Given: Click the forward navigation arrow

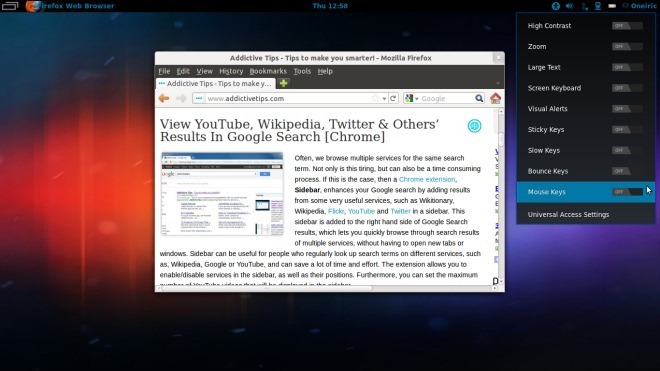Looking at the screenshot, I should pos(181,98).
